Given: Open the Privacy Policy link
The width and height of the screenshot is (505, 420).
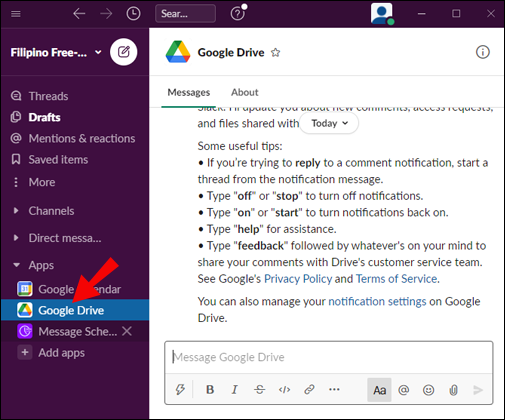Looking at the screenshot, I should 298,279.
